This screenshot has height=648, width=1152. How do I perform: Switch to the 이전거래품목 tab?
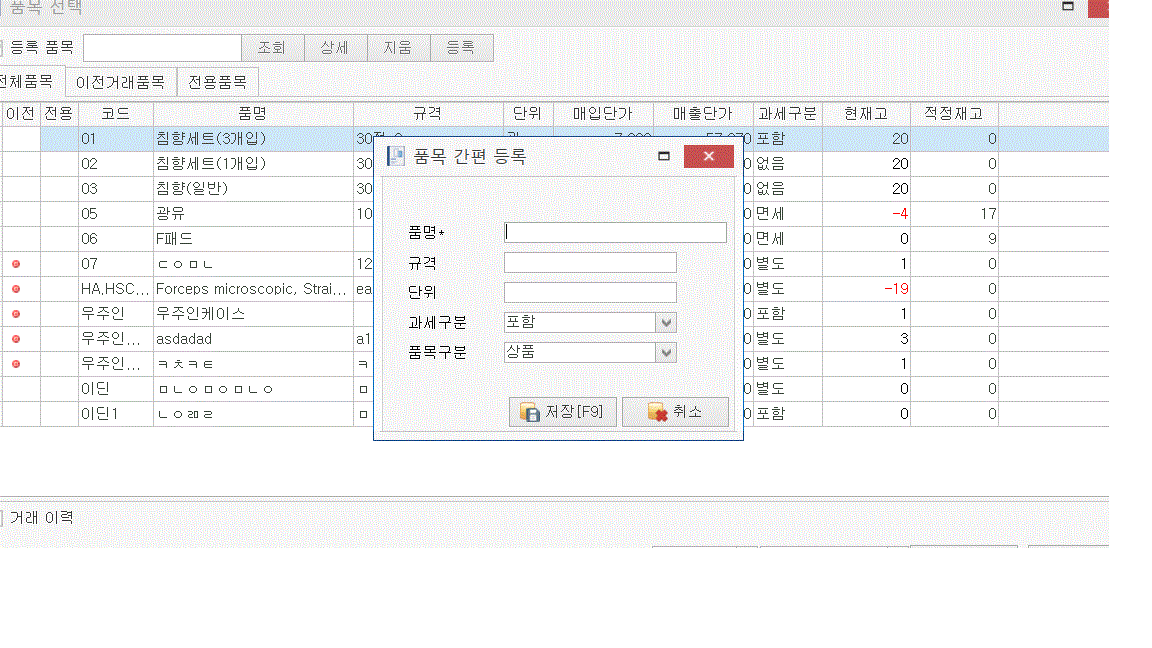[x=120, y=82]
